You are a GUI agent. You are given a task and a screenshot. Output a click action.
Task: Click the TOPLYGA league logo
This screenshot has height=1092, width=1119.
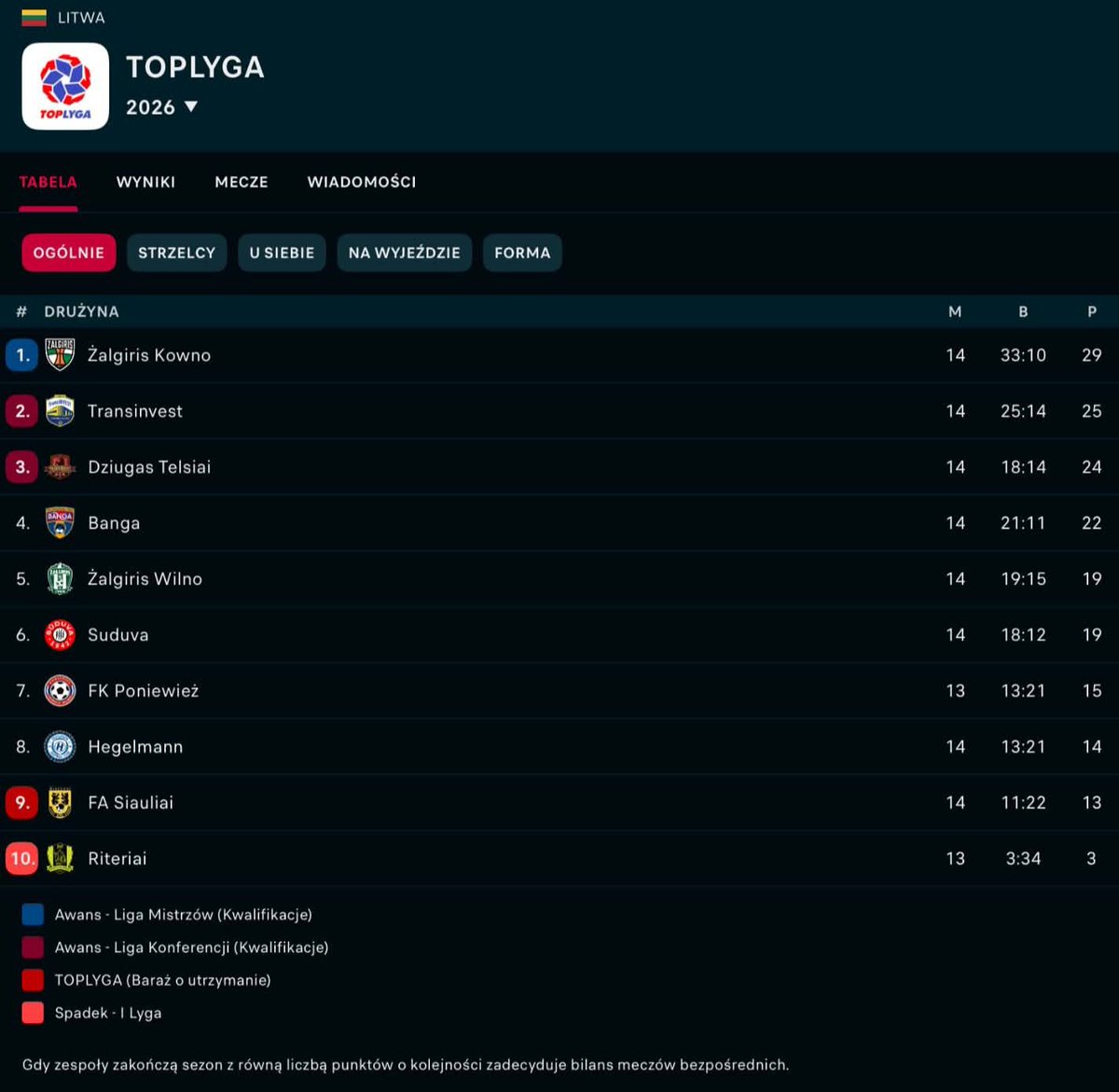(65, 86)
